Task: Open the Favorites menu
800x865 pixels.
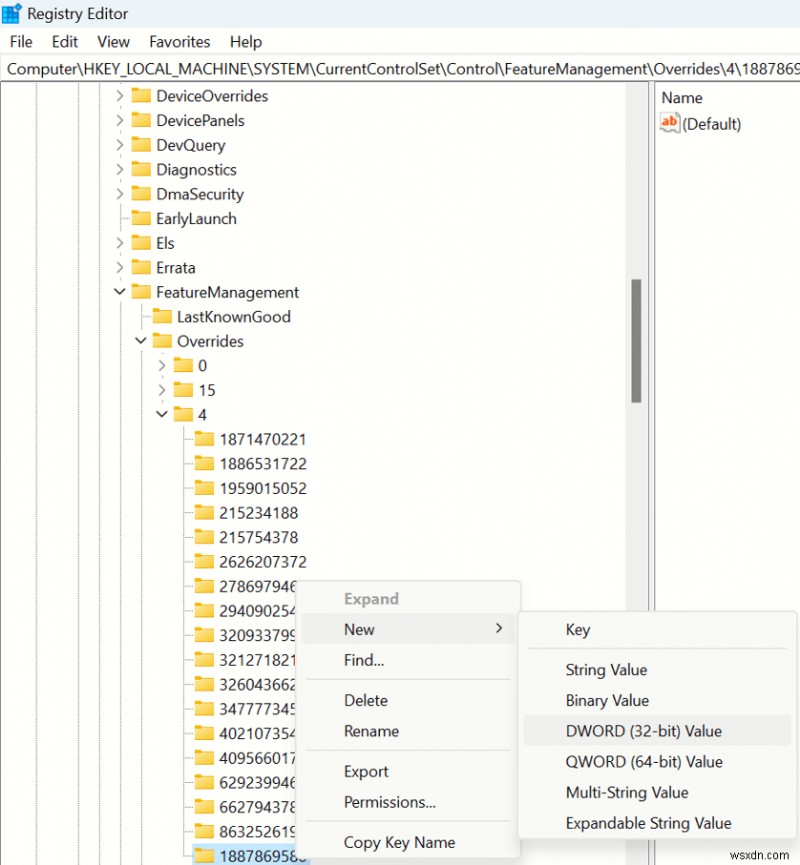Action: 179,42
